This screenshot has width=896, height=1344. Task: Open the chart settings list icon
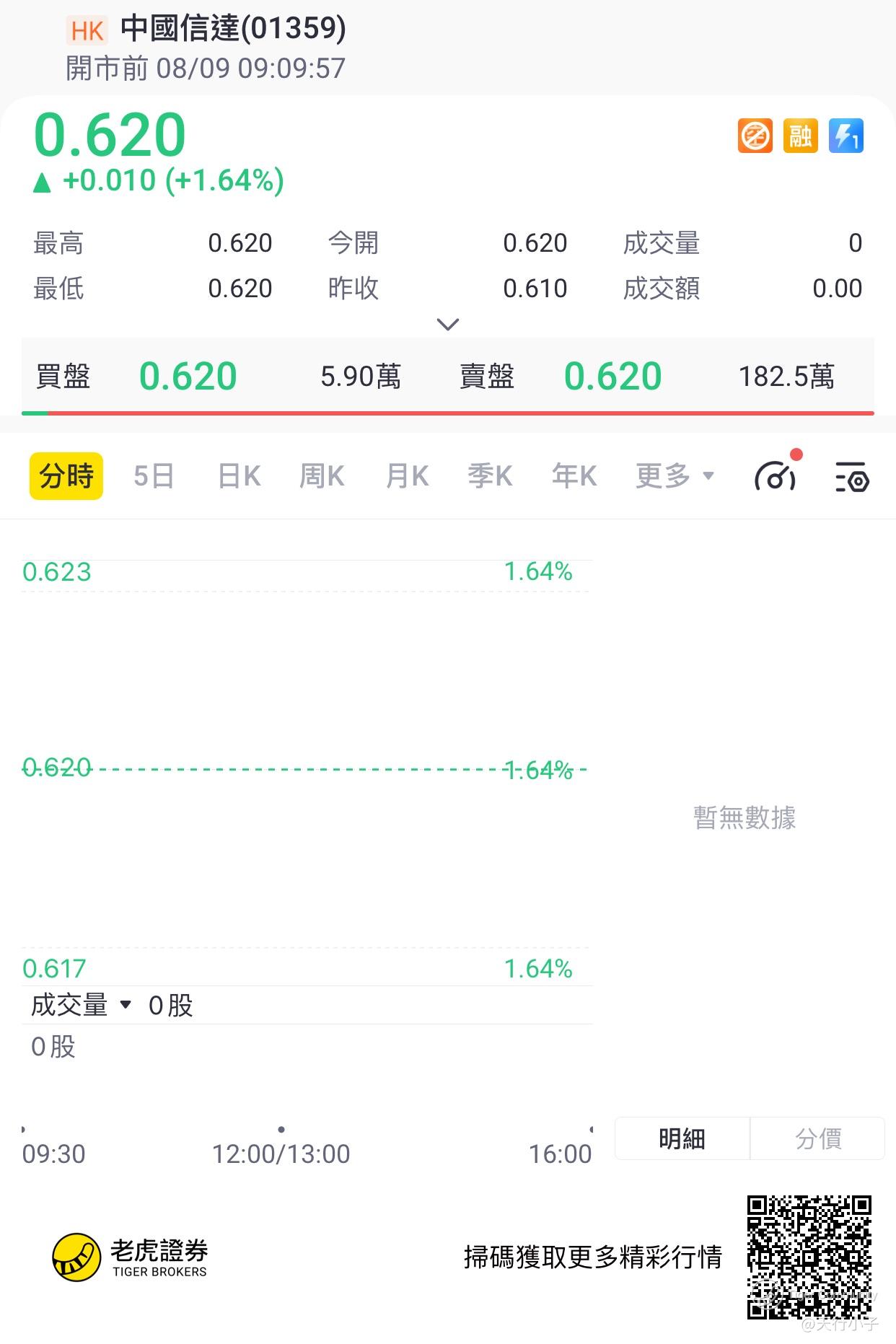point(852,477)
